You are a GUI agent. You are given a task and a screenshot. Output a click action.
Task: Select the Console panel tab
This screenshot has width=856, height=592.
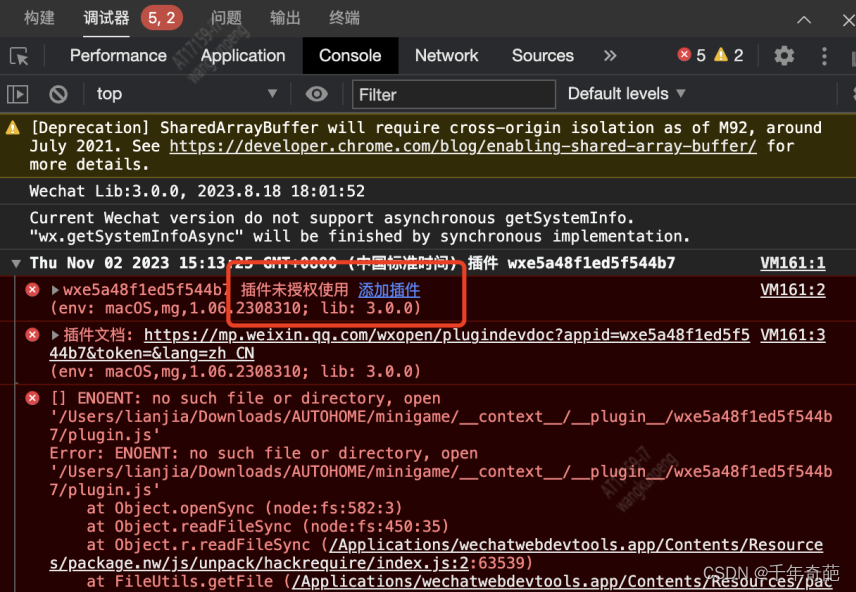[x=350, y=56]
